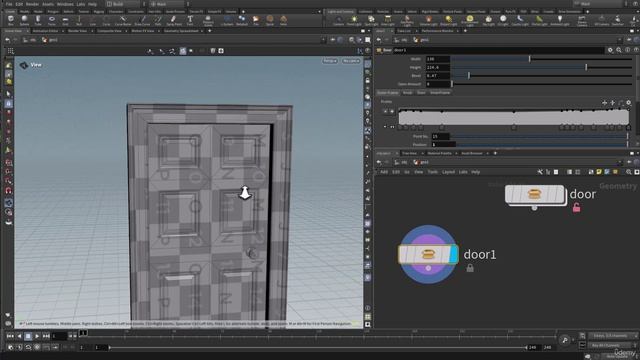Open the Render menu

32,4
